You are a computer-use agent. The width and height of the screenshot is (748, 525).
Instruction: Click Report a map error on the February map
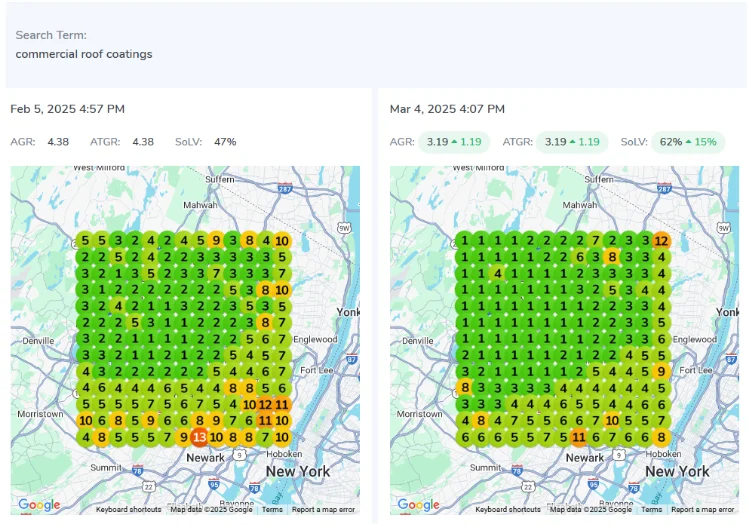323,510
